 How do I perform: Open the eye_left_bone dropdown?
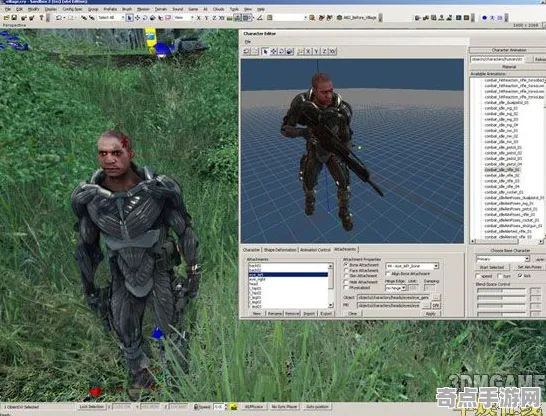(436, 266)
